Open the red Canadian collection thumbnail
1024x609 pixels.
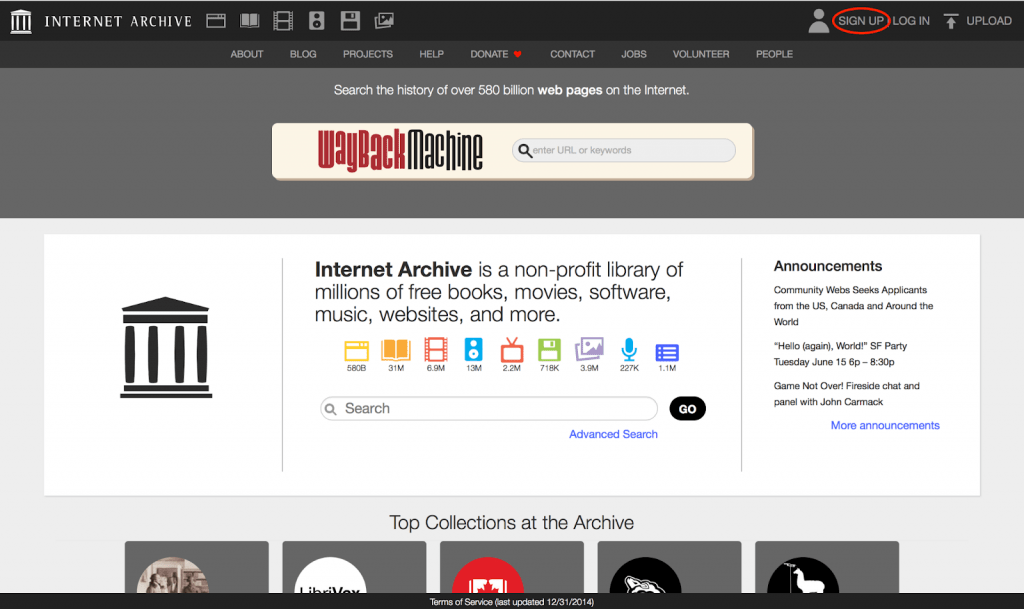tap(512, 567)
